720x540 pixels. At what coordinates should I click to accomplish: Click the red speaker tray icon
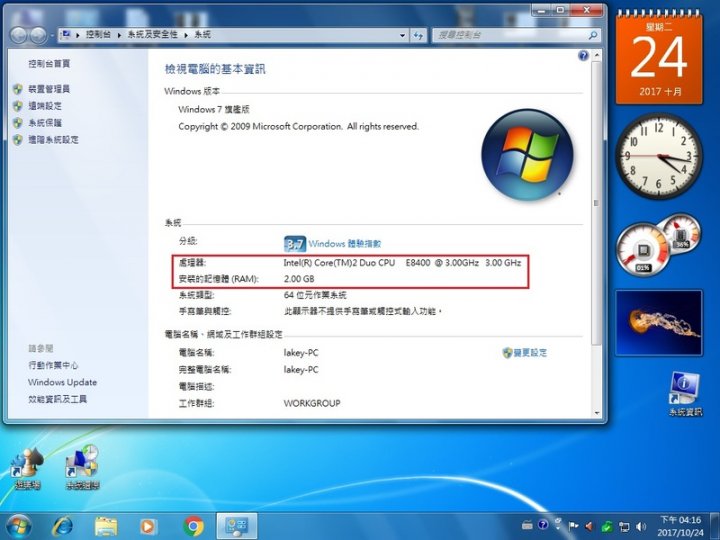click(x=590, y=526)
